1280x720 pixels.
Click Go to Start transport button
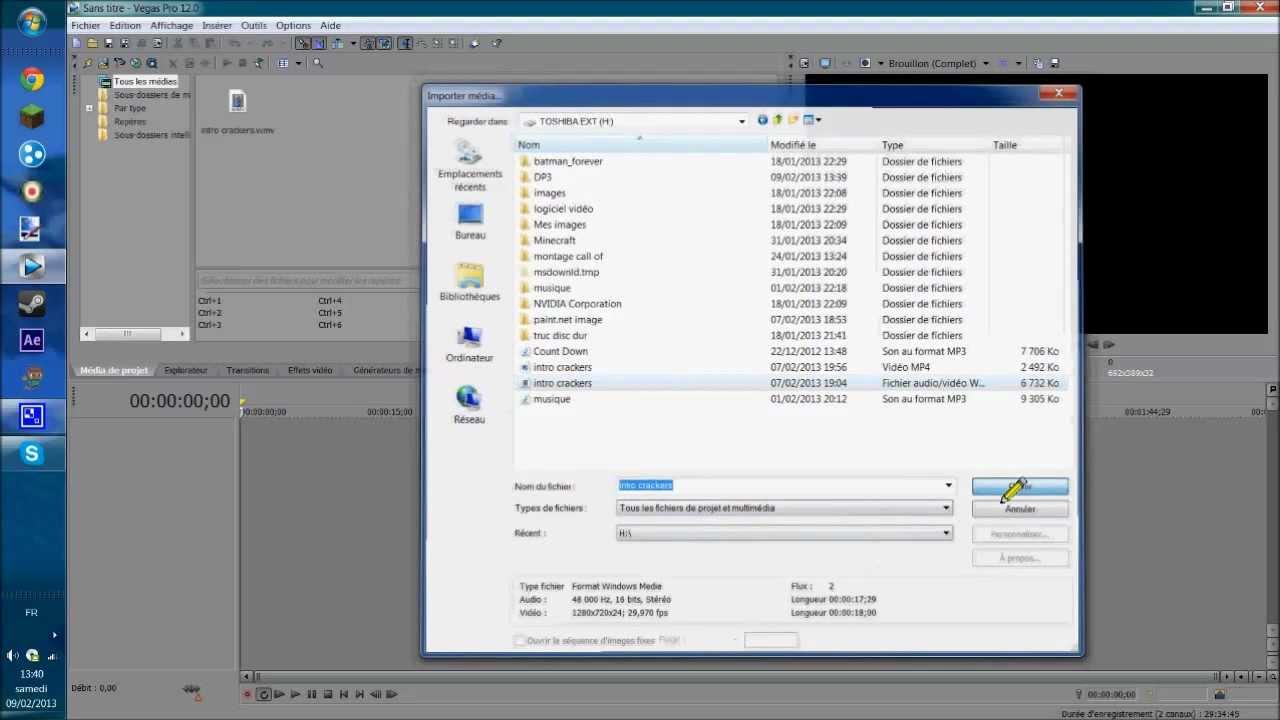point(344,694)
